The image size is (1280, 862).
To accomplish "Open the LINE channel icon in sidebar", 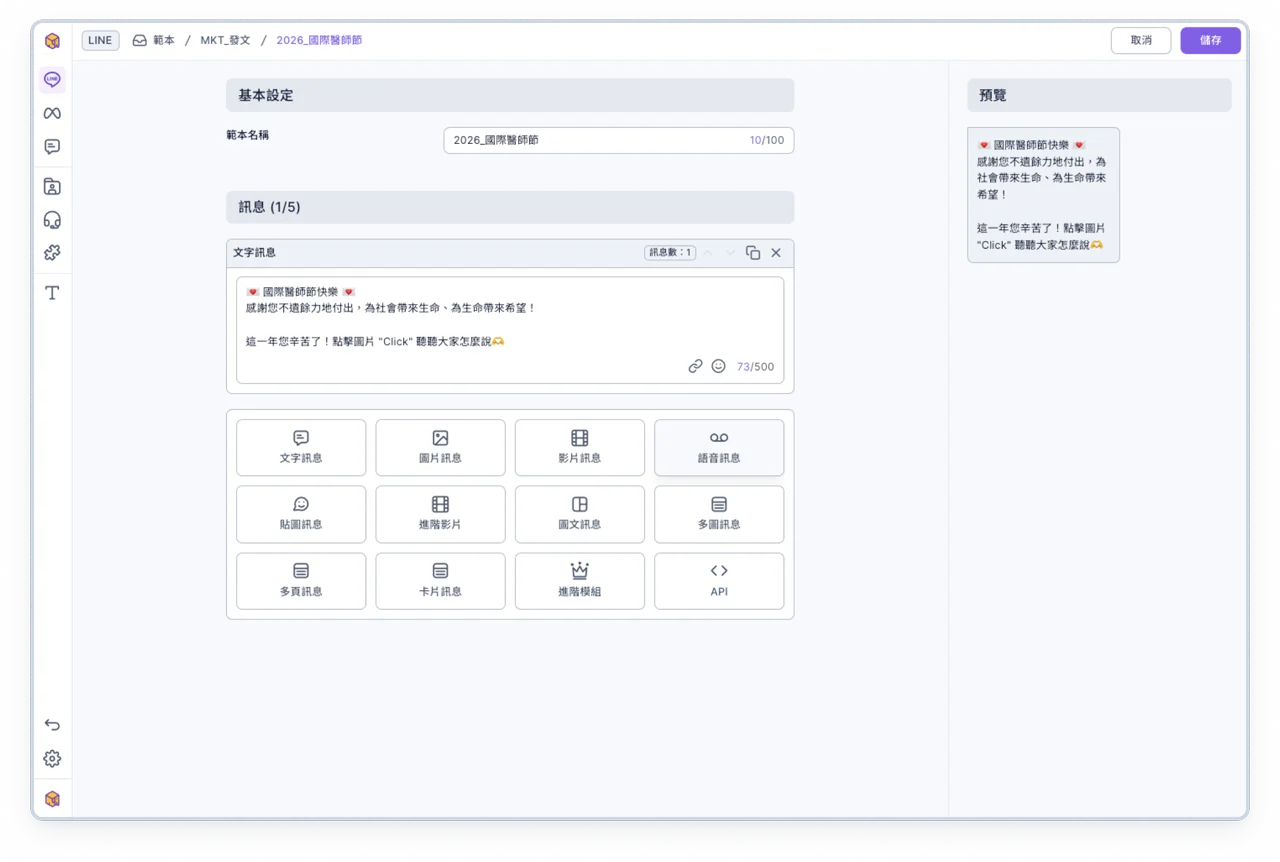I will (x=52, y=79).
